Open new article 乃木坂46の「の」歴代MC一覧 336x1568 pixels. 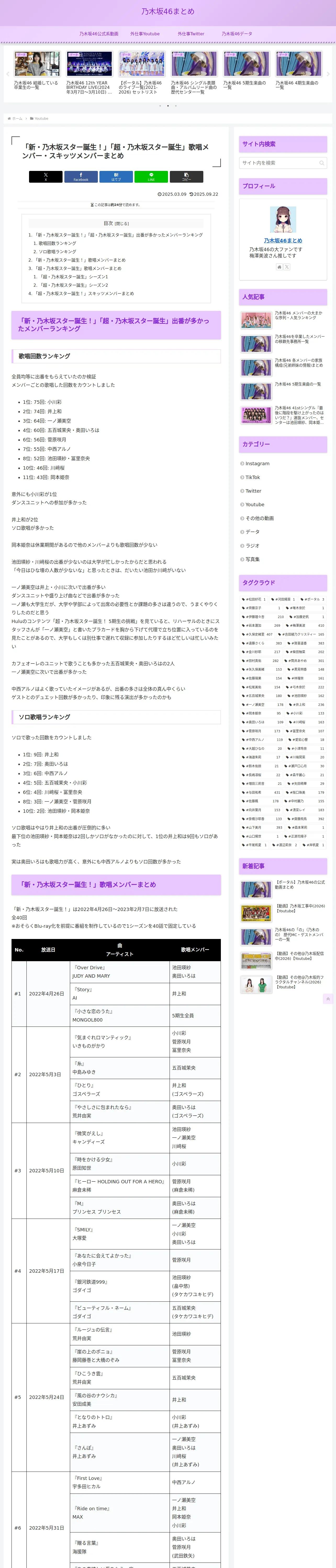click(283, 937)
